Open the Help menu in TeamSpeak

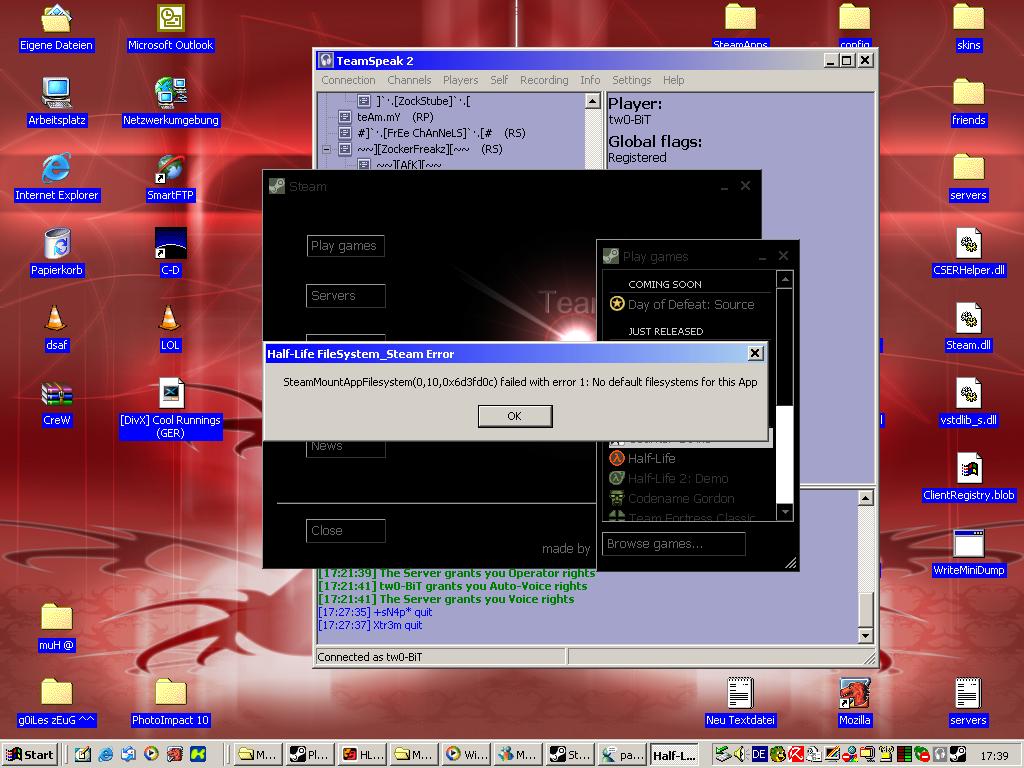[x=673, y=80]
